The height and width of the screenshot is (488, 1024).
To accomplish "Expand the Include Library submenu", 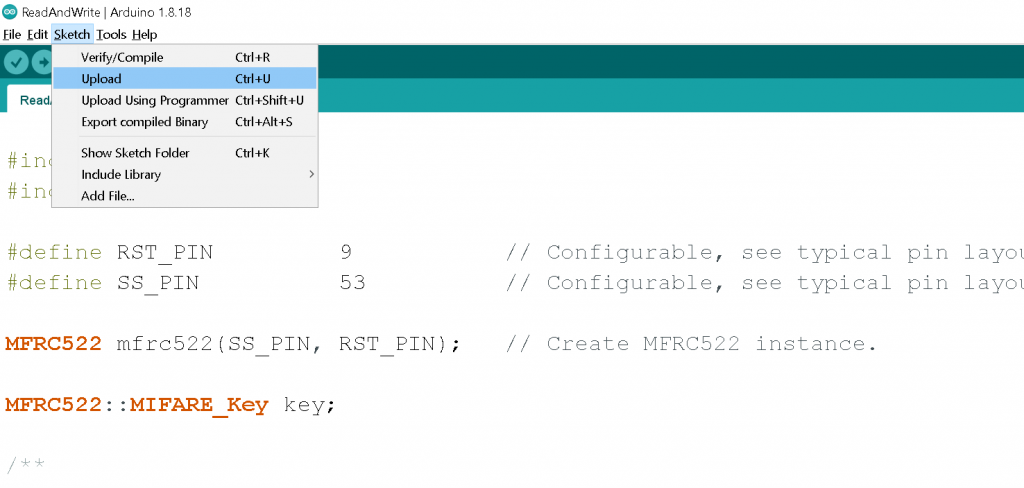I will (x=121, y=174).
